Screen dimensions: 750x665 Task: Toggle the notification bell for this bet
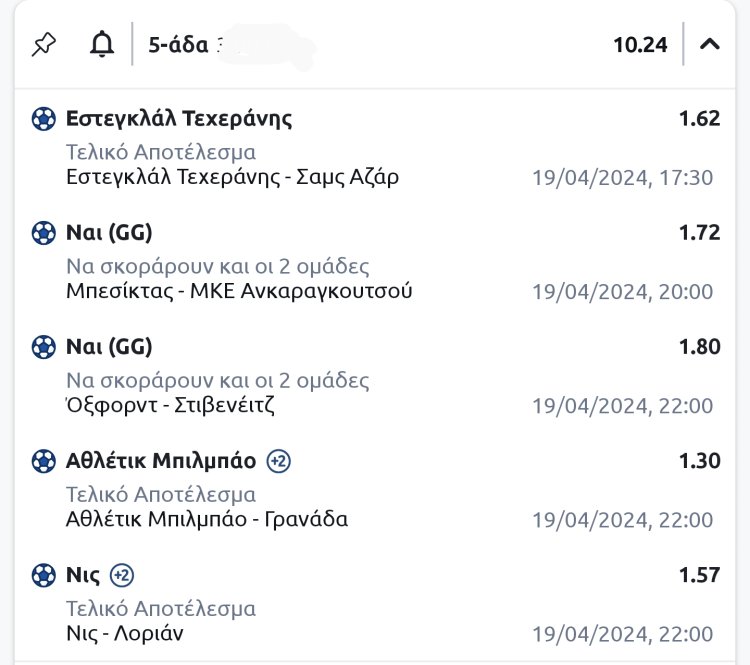click(x=101, y=45)
